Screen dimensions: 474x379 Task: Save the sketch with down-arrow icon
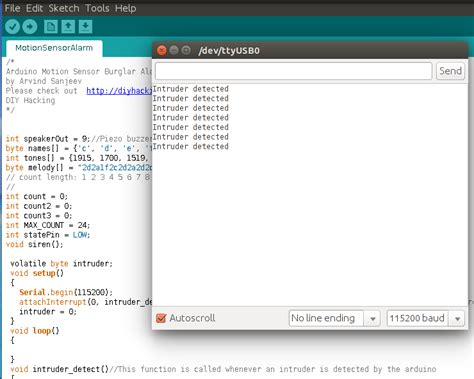tap(85, 27)
